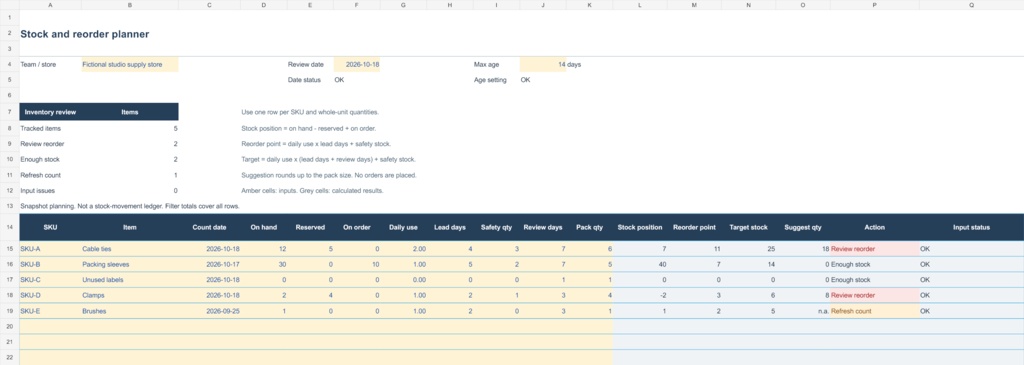
Task: Click the 'Brushes' item cell
Action: click(129, 311)
